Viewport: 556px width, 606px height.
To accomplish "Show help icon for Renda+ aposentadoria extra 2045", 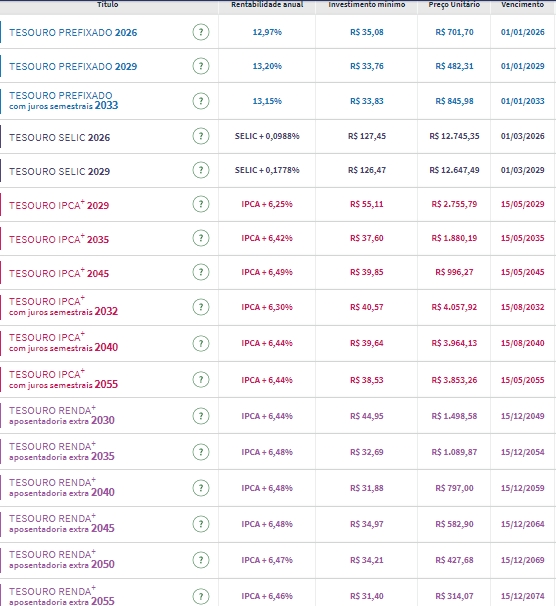I will pyautogui.click(x=201, y=524).
